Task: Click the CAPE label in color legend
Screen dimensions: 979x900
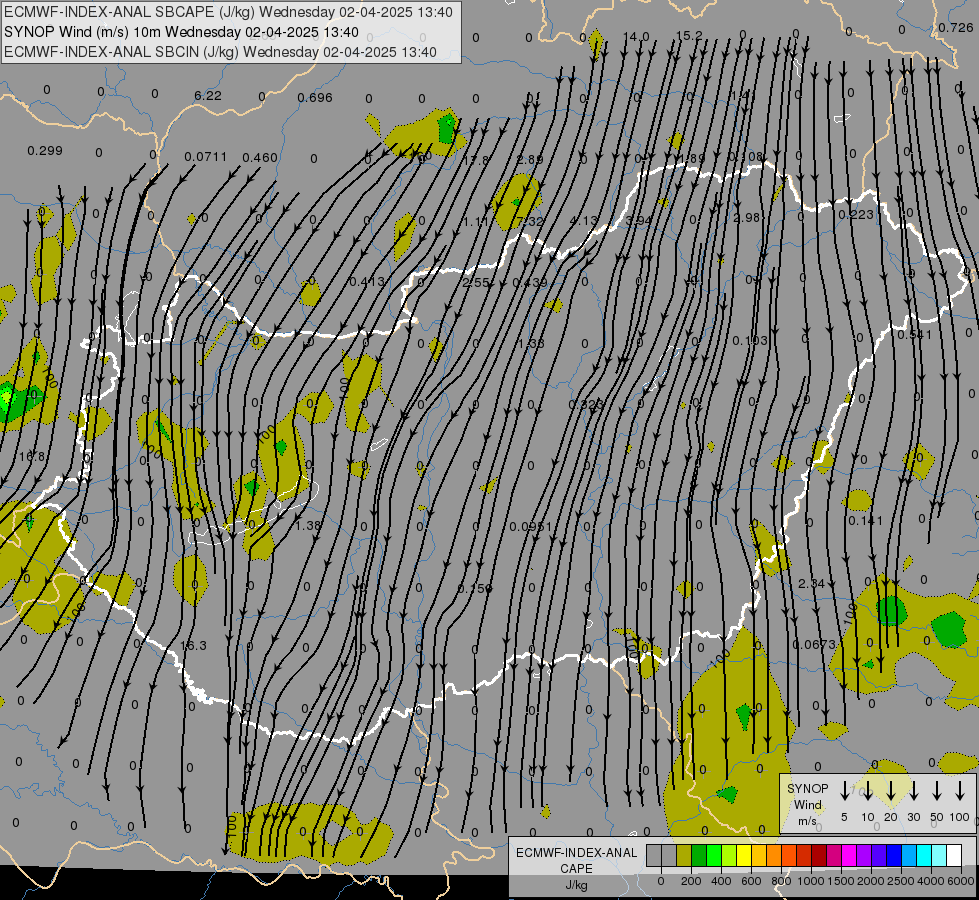Action: pyautogui.click(x=576, y=868)
